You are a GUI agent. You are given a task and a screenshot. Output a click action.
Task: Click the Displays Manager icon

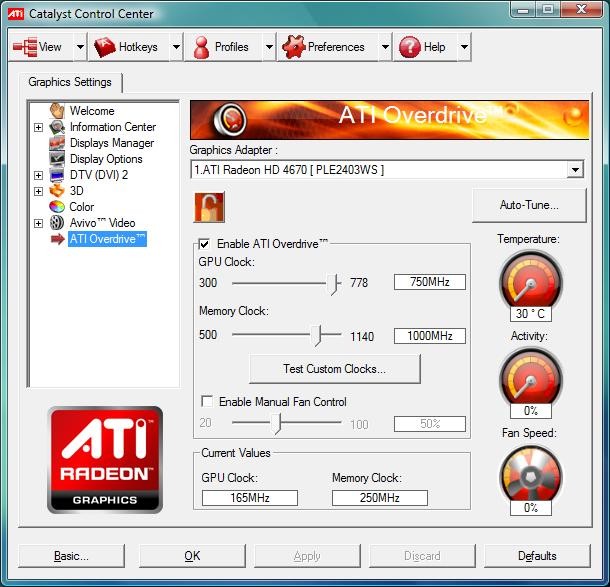57,143
